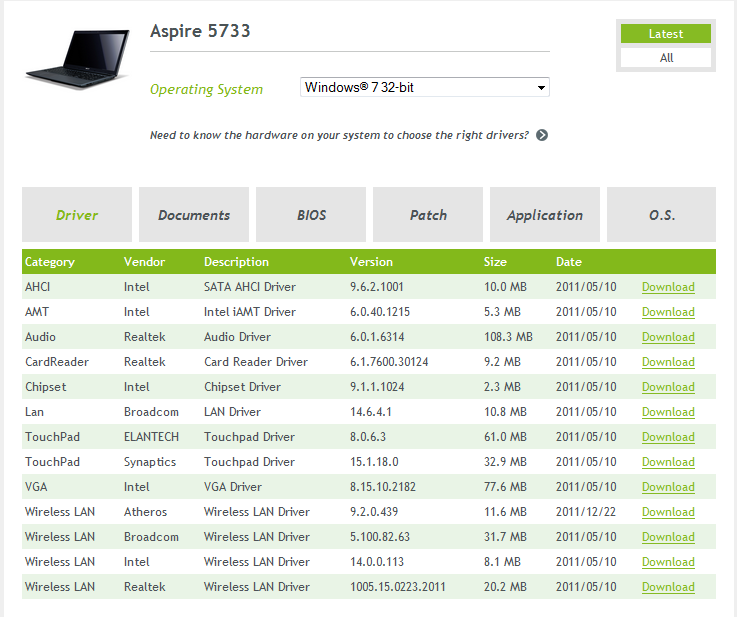Open the BIOS tab

[311, 215]
